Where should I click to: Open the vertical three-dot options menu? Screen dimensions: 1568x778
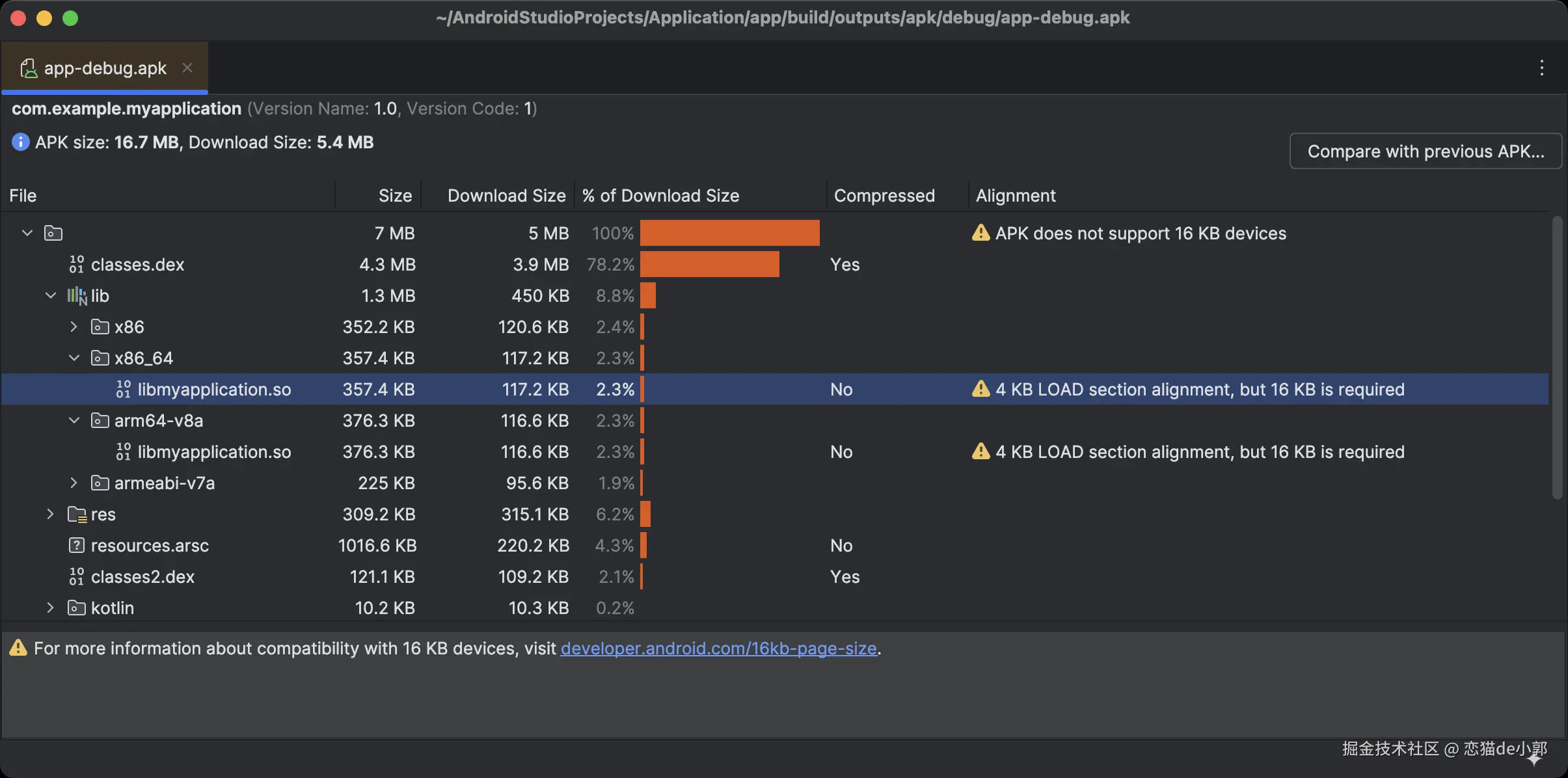click(1541, 68)
